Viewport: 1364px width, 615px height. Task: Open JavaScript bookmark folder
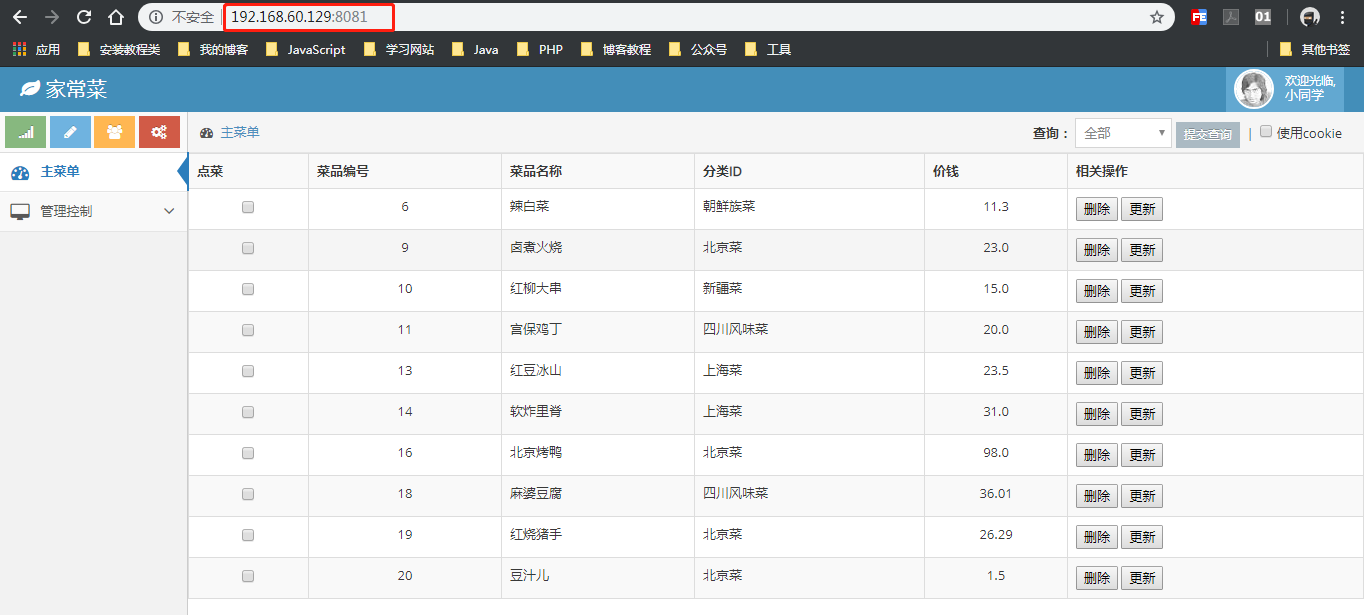(306, 49)
